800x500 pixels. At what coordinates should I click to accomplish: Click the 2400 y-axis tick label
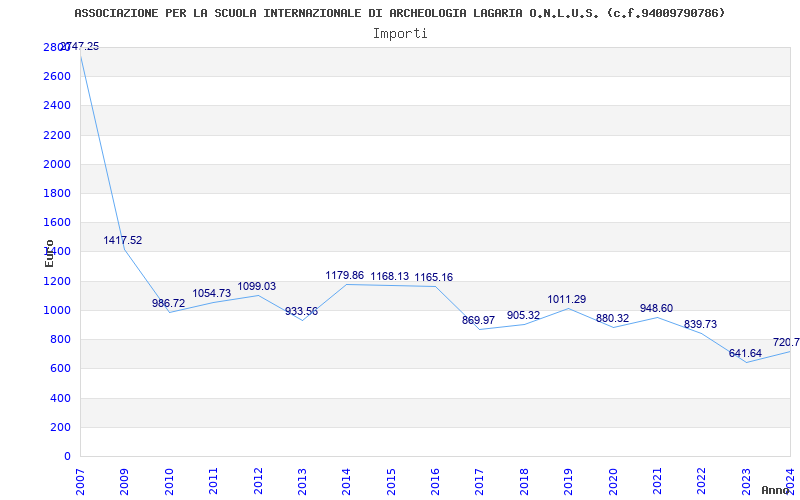(58, 106)
